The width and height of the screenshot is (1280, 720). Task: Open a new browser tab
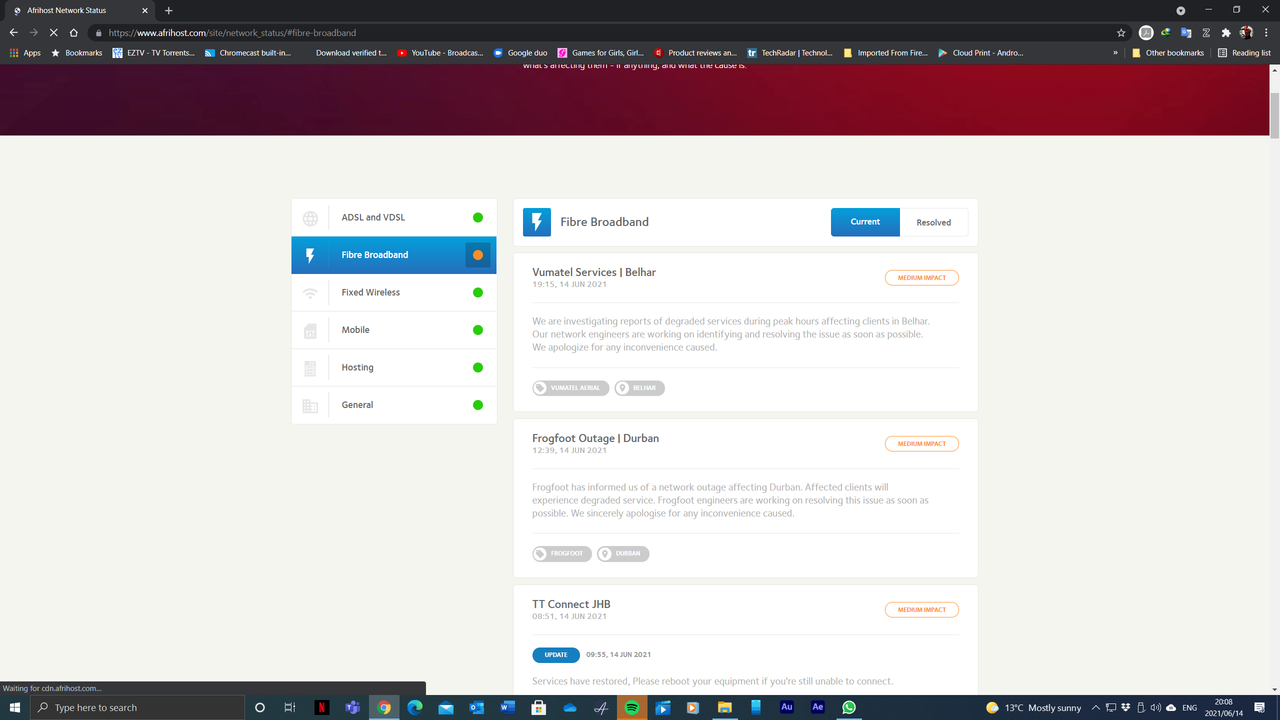pos(168,10)
